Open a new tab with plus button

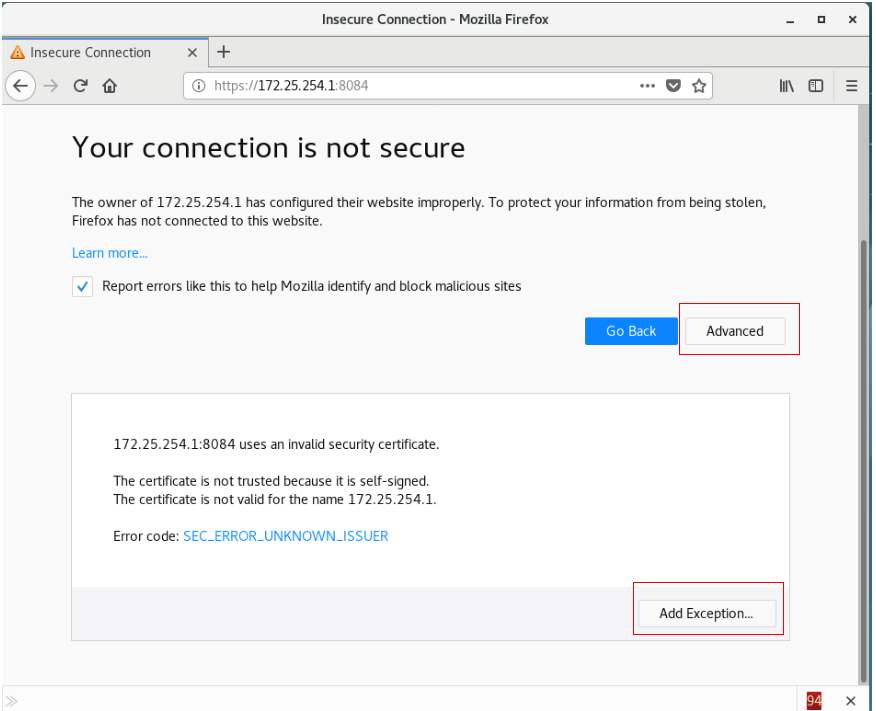(x=223, y=52)
